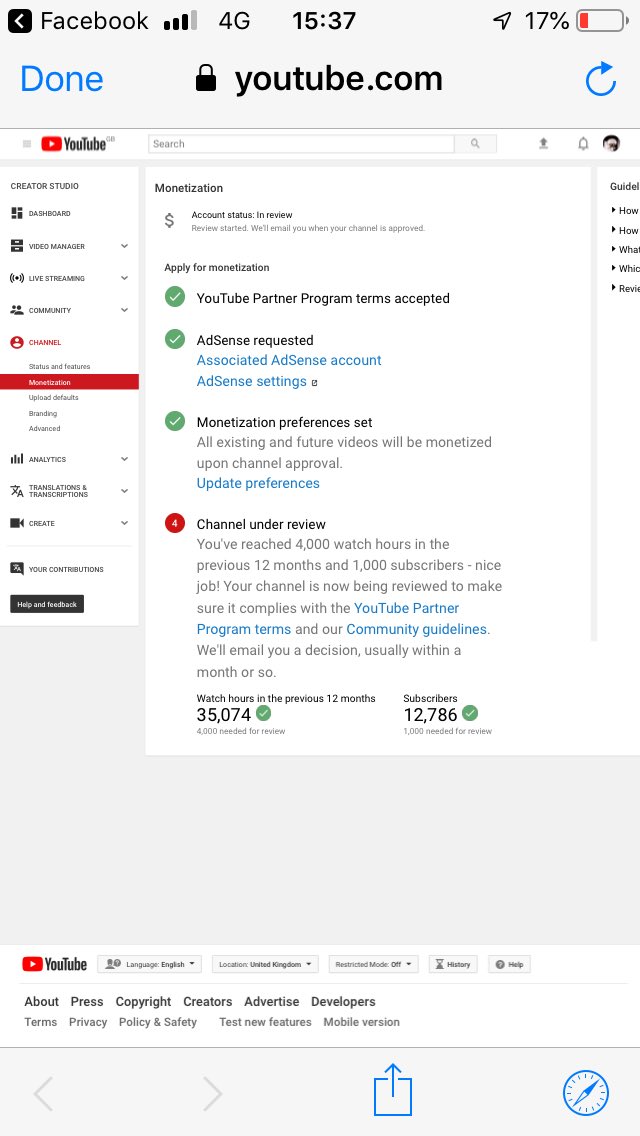Open the Policy & Safety footer link
640x1136 pixels.
(x=158, y=1022)
